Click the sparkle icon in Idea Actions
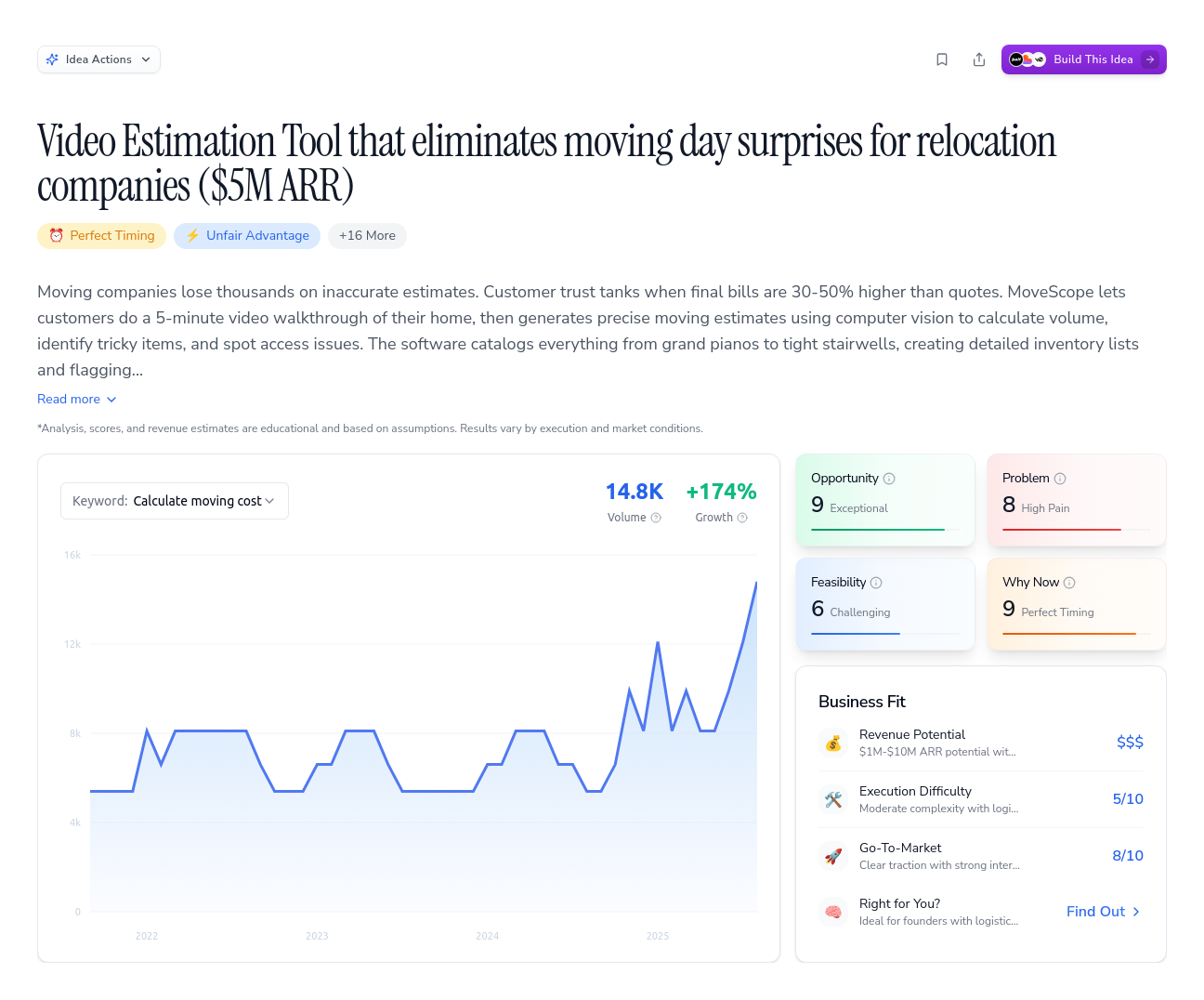The width and height of the screenshot is (1204, 1000). coord(52,59)
